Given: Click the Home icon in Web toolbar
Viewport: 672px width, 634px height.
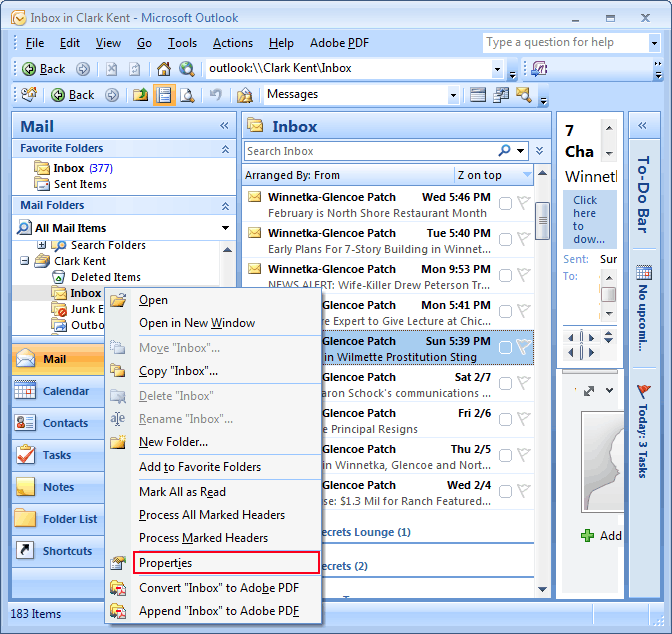Looking at the screenshot, I should click(x=163, y=69).
